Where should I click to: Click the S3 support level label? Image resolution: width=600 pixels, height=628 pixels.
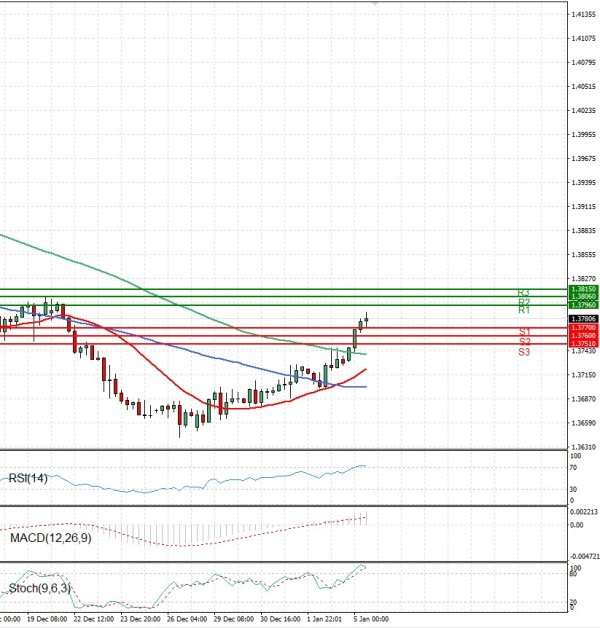coord(524,352)
